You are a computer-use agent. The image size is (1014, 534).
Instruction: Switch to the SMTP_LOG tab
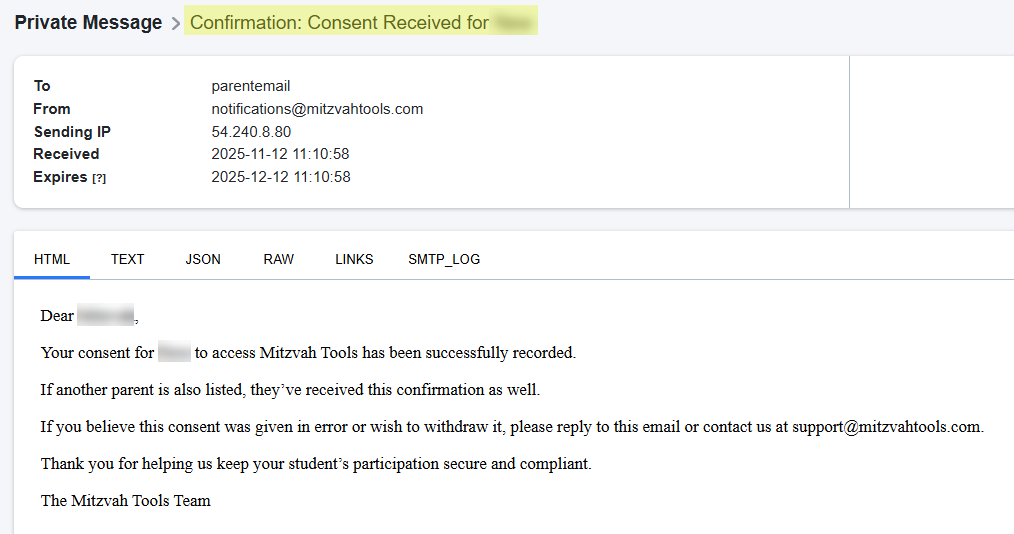444,259
